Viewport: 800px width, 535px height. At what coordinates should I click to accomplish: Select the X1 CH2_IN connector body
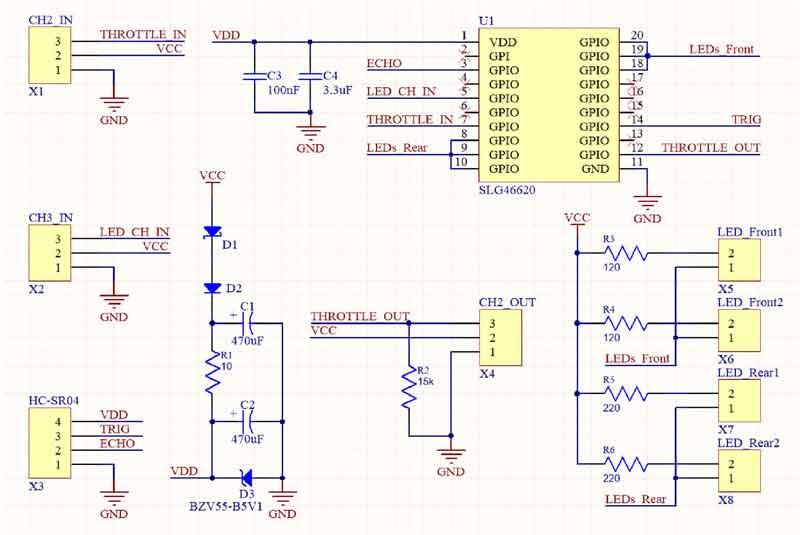coord(49,55)
